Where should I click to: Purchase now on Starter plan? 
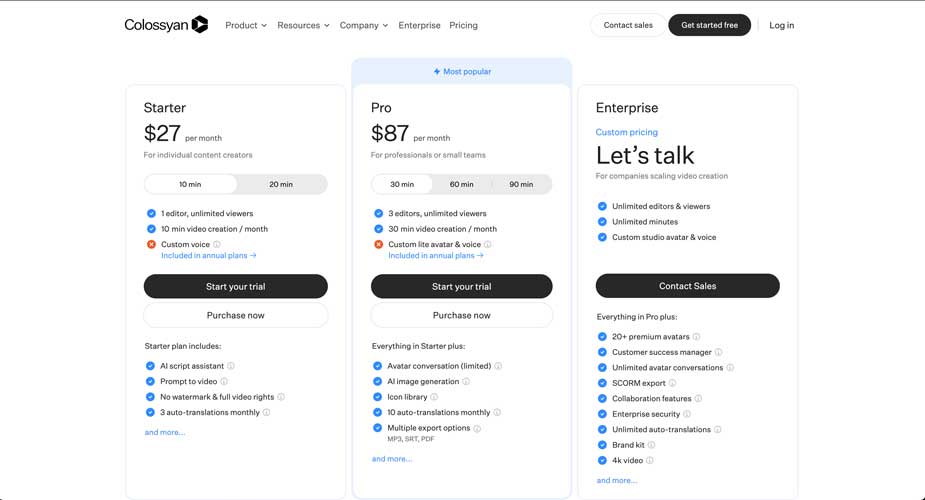pos(235,315)
